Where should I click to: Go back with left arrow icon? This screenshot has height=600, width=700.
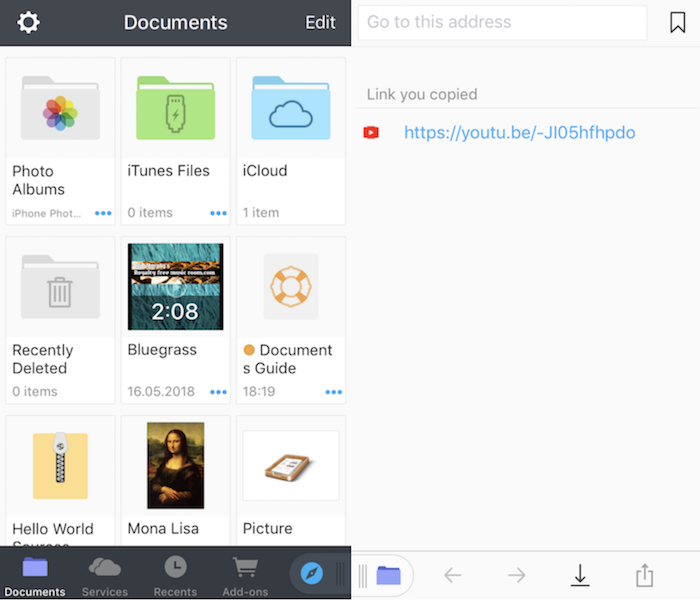click(453, 575)
